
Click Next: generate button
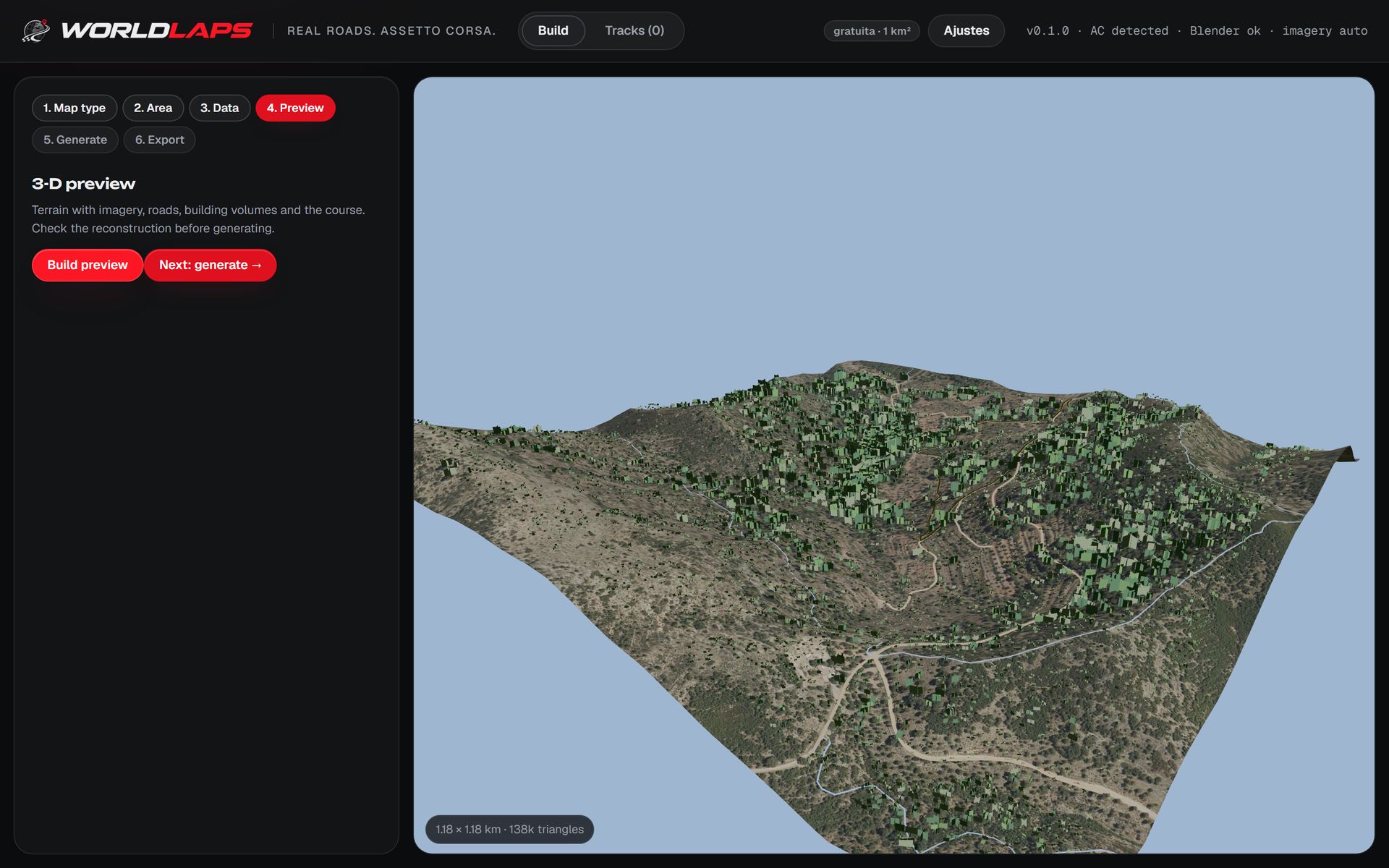tap(211, 265)
